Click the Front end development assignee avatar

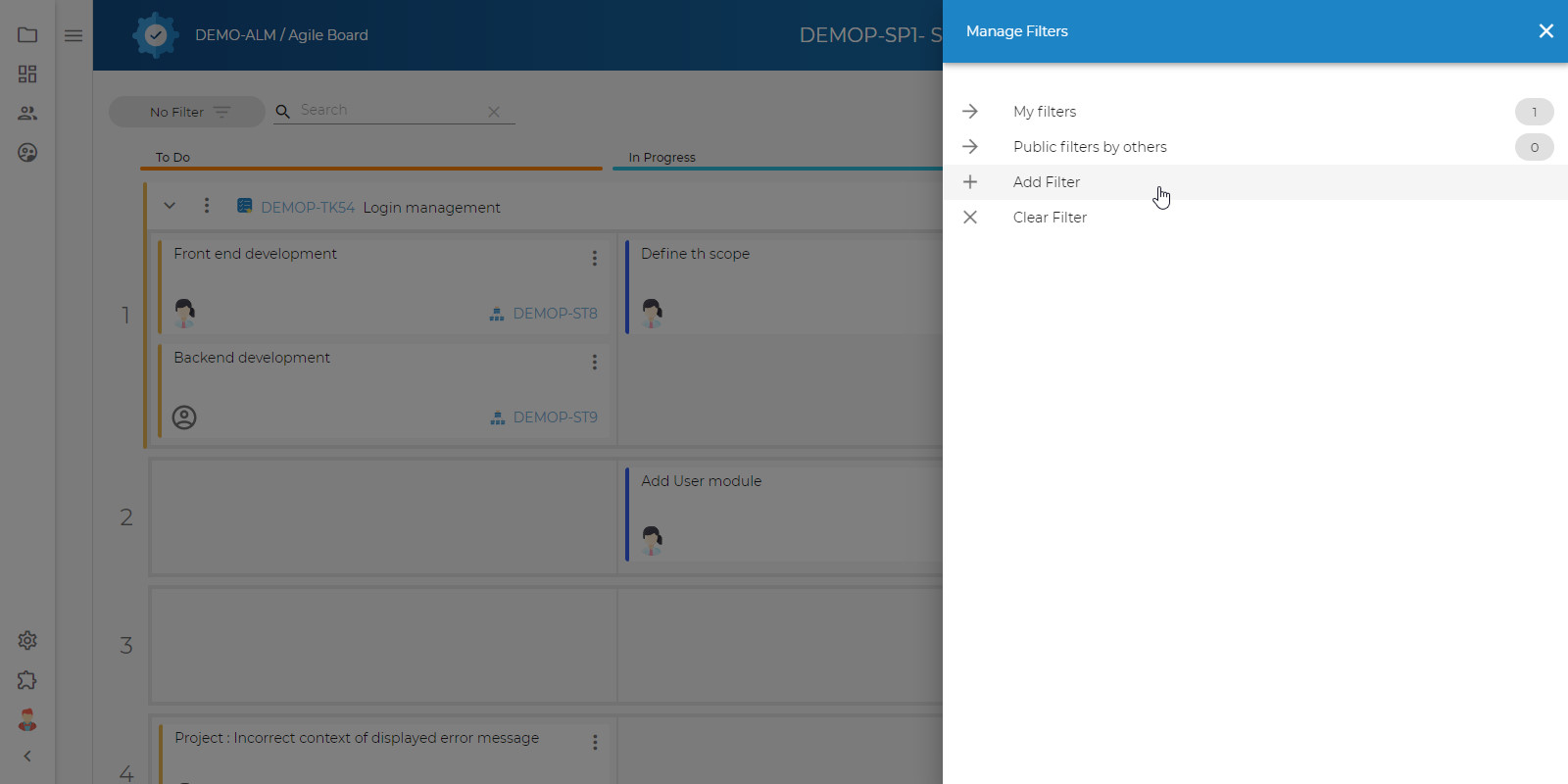pyautogui.click(x=184, y=313)
